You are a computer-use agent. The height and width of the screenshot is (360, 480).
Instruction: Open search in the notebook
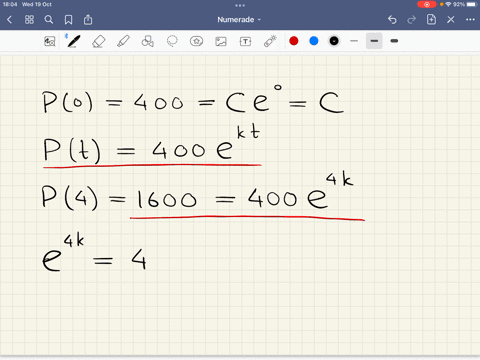click(x=49, y=20)
